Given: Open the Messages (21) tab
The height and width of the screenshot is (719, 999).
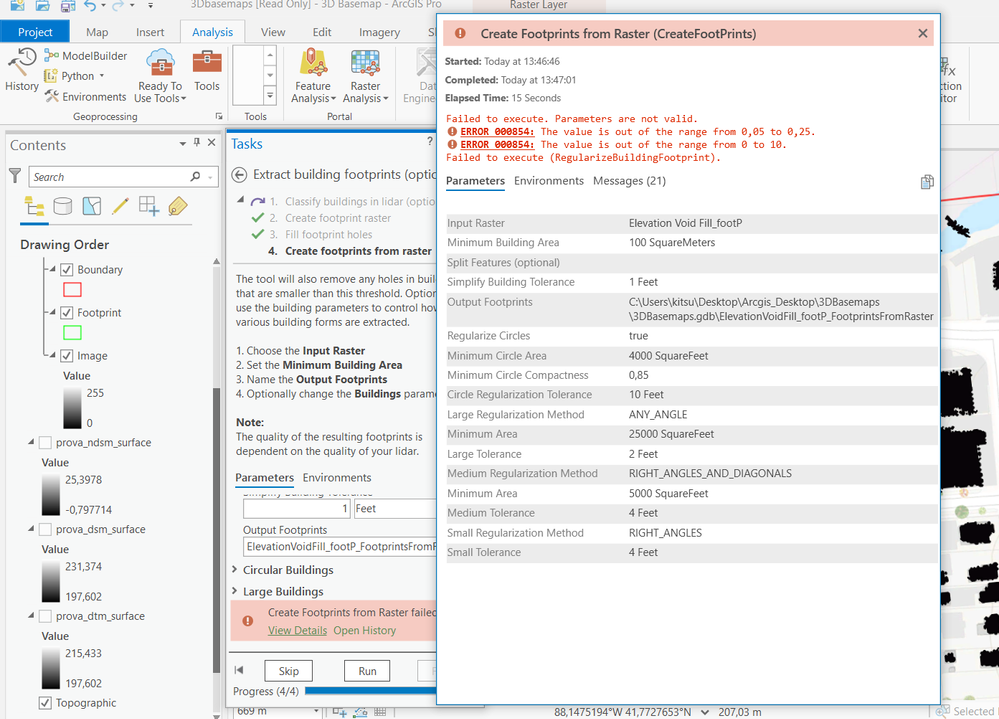Looking at the screenshot, I should click(629, 181).
